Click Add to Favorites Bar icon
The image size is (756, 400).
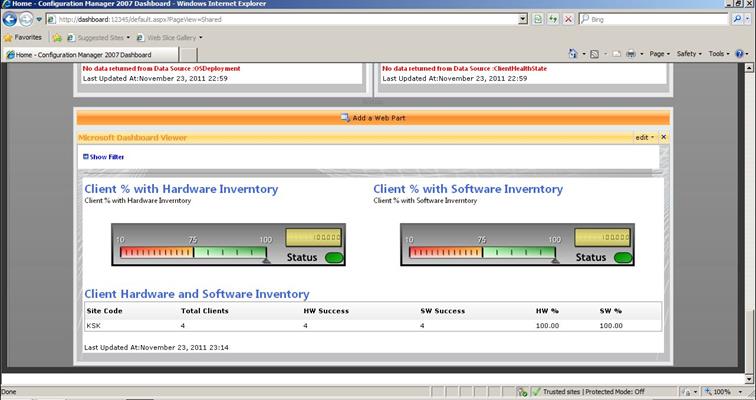coord(57,38)
